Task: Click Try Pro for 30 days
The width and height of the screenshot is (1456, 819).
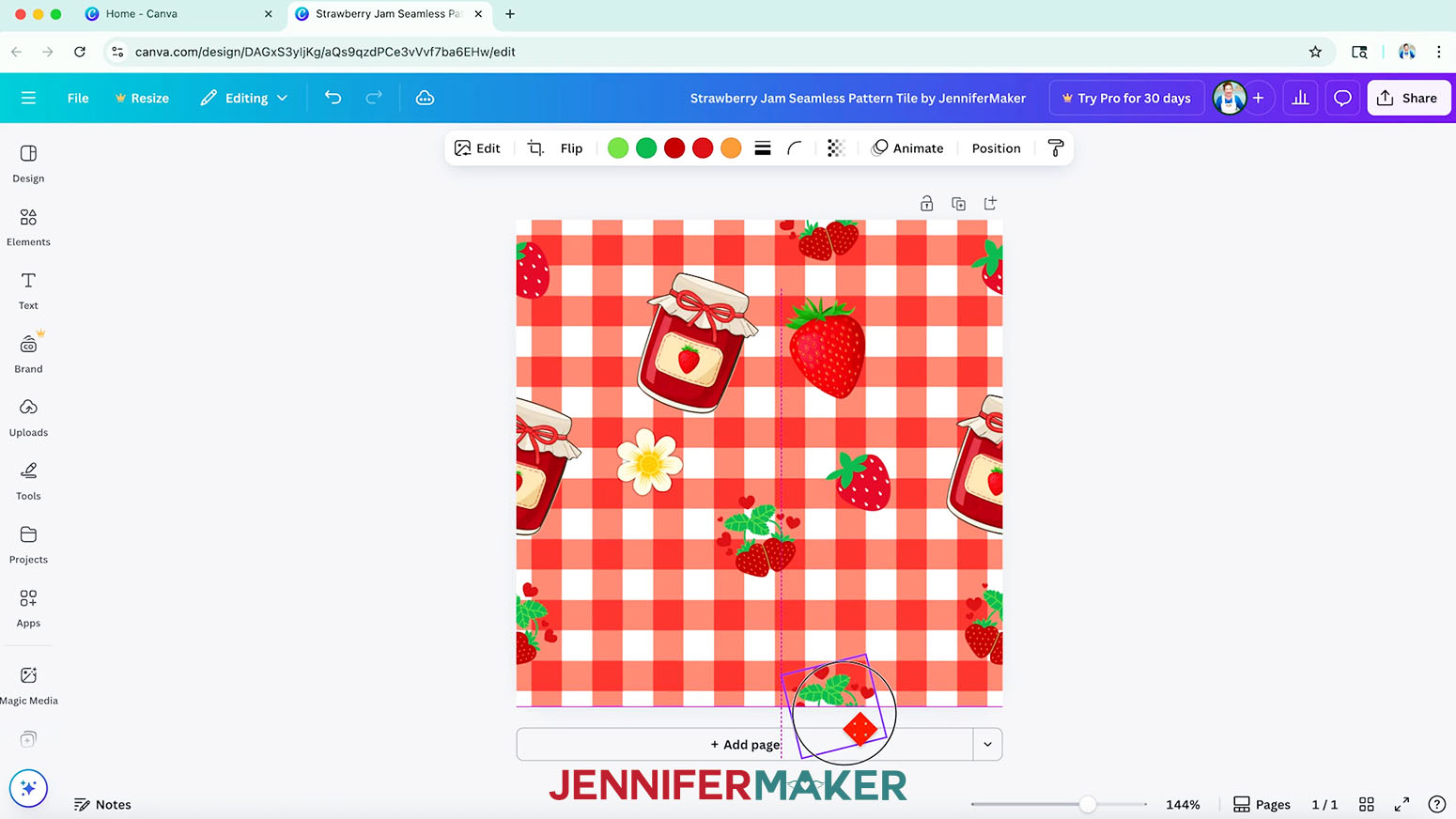Action: point(1126,98)
